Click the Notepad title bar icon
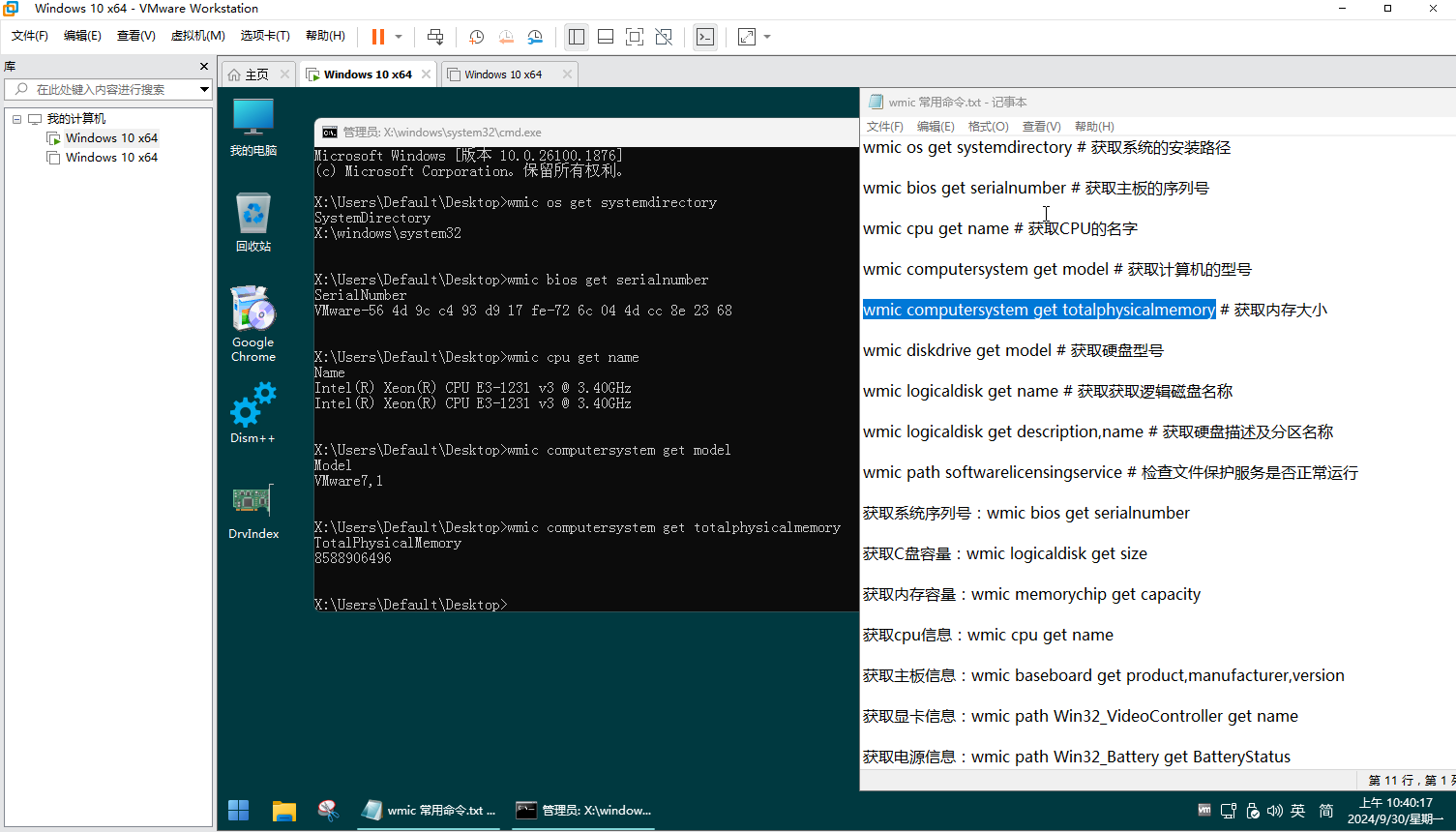 coord(877,102)
